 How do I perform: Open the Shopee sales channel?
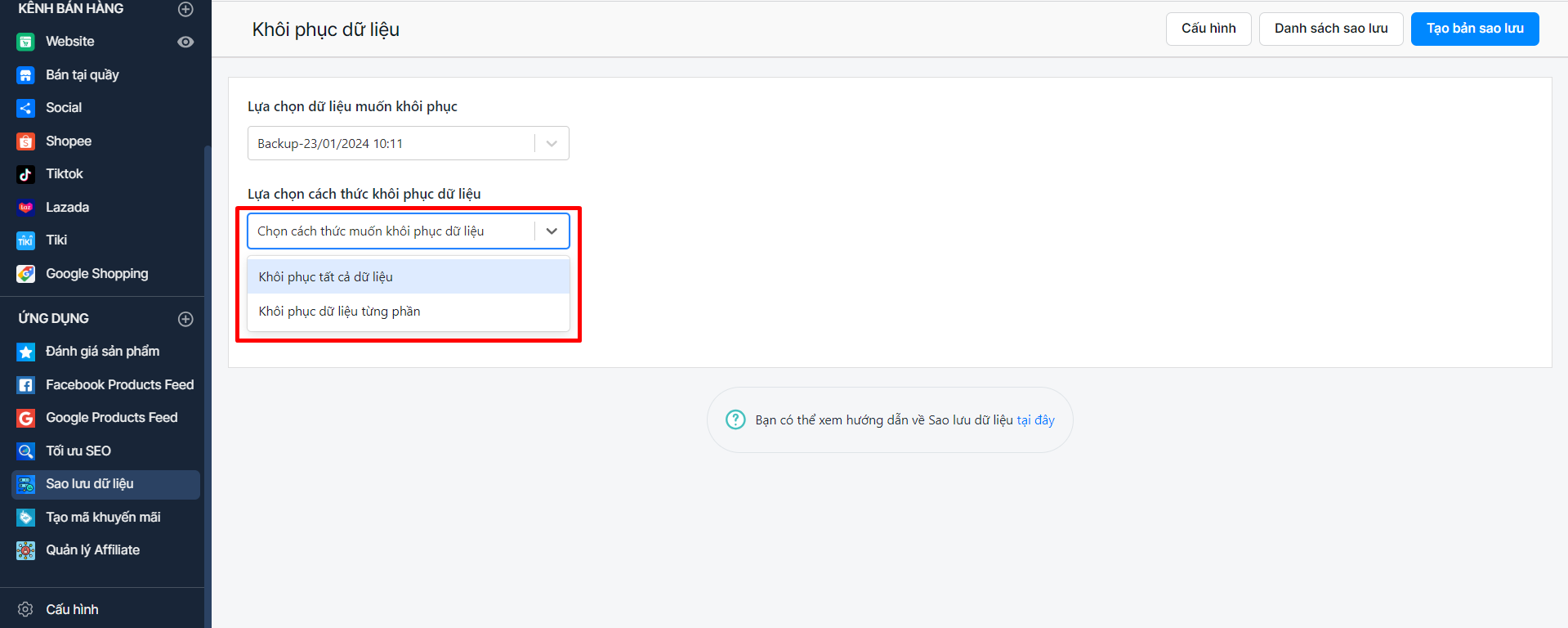[69, 141]
